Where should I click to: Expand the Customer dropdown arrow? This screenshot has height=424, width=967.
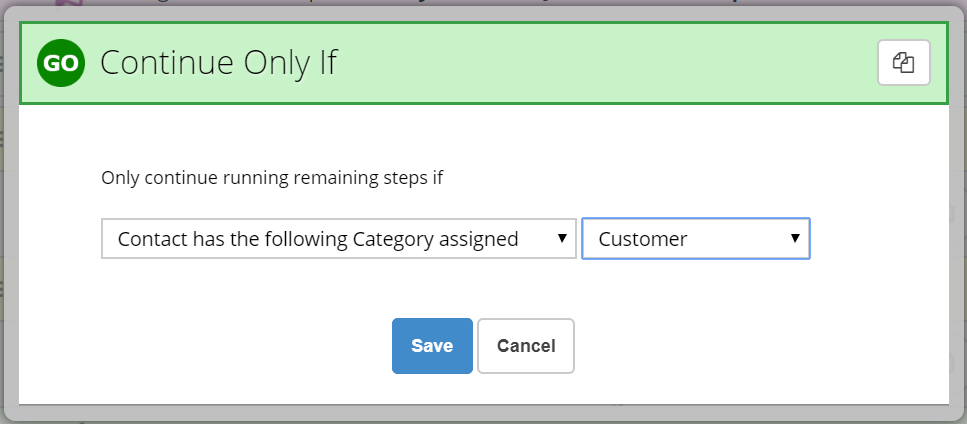795,238
